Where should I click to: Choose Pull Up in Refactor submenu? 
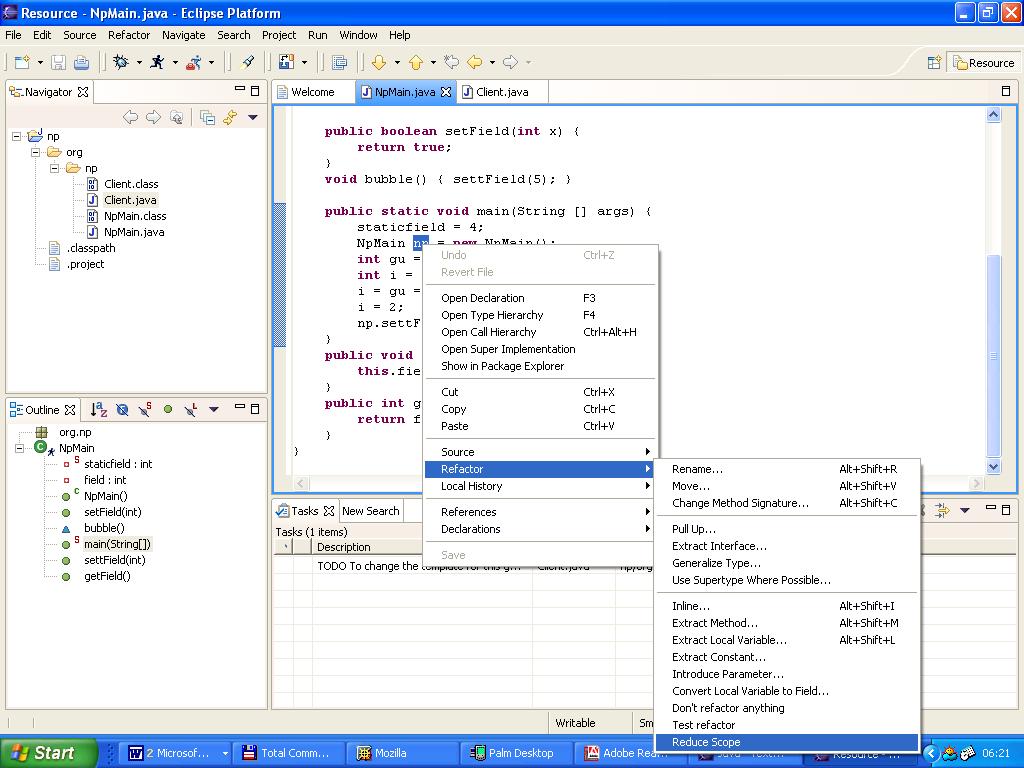click(786, 529)
